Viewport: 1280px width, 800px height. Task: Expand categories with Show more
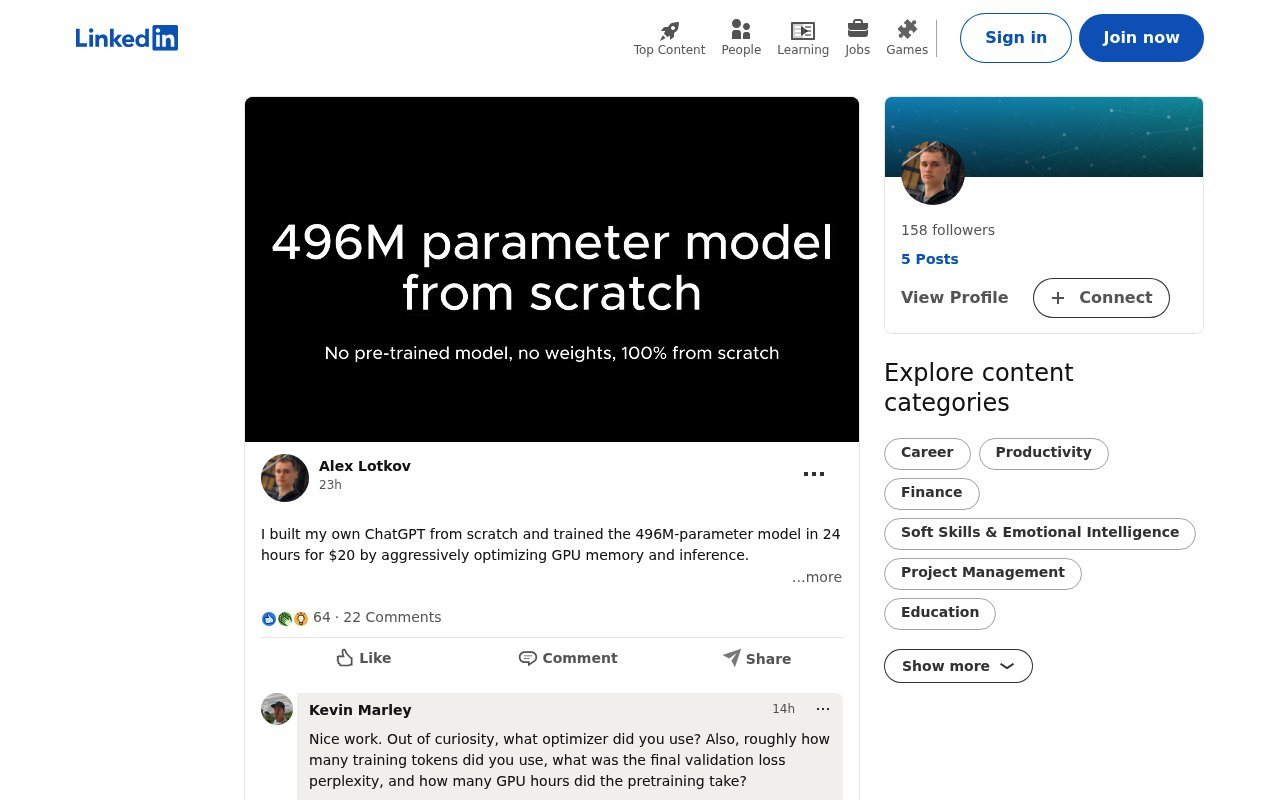tap(958, 666)
